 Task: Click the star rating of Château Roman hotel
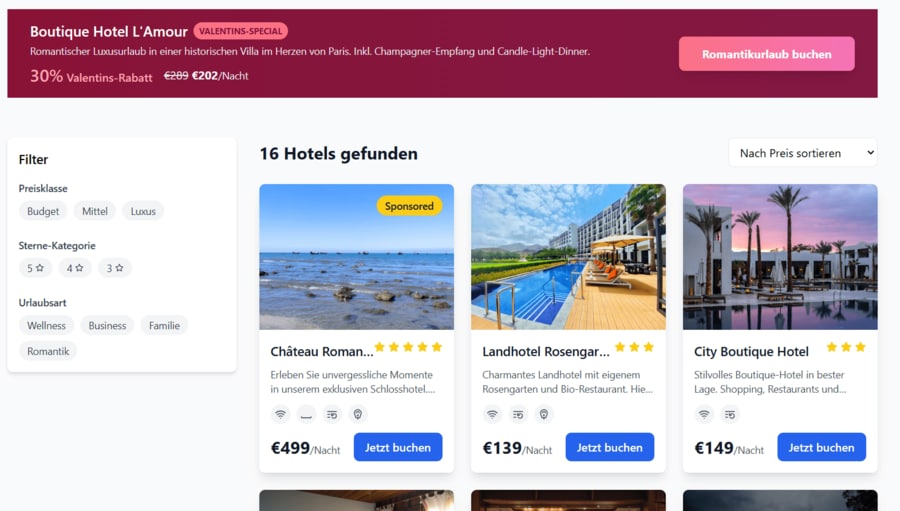408,347
